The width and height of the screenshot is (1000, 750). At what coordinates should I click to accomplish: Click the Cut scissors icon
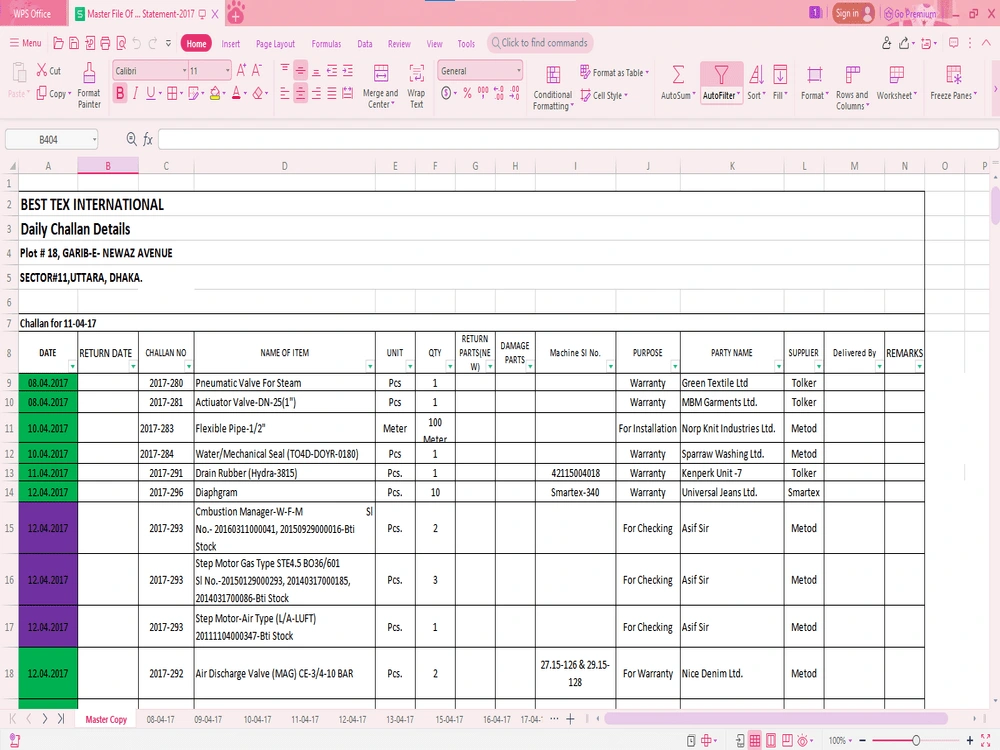click(x=41, y=70)
